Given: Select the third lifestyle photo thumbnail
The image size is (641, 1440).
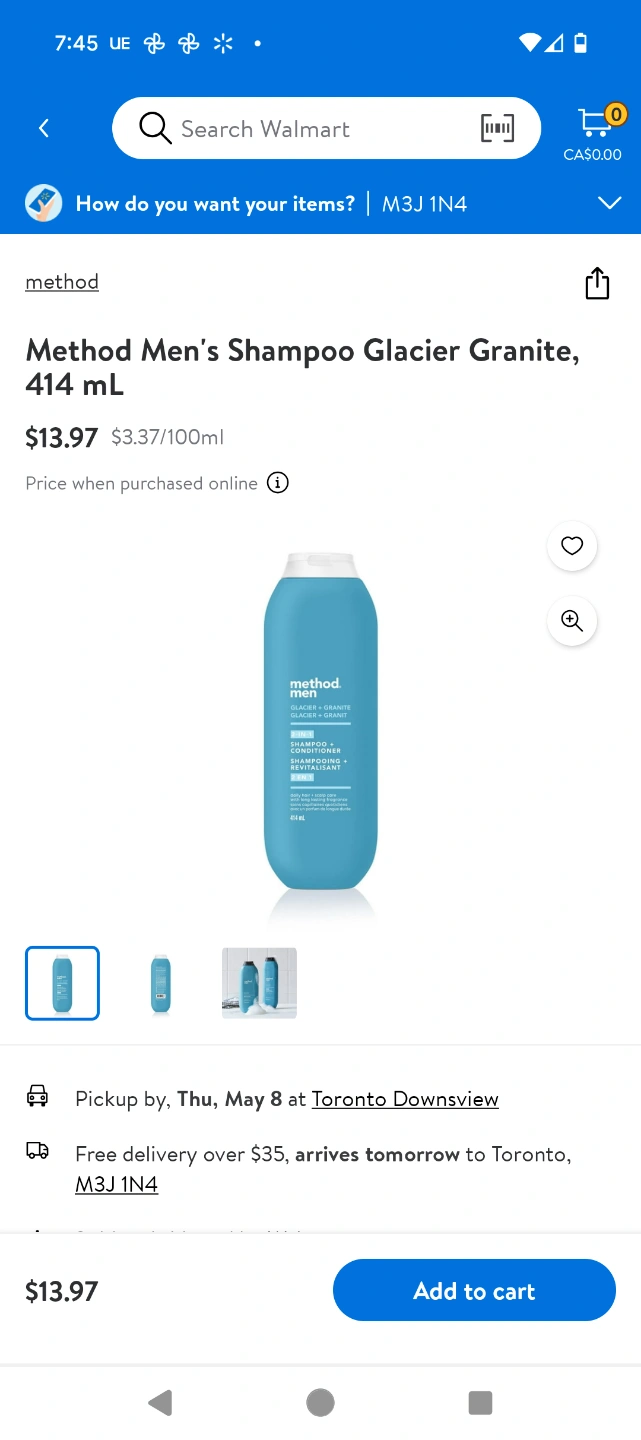Looking at the screenshot, I should pos(259,983).
